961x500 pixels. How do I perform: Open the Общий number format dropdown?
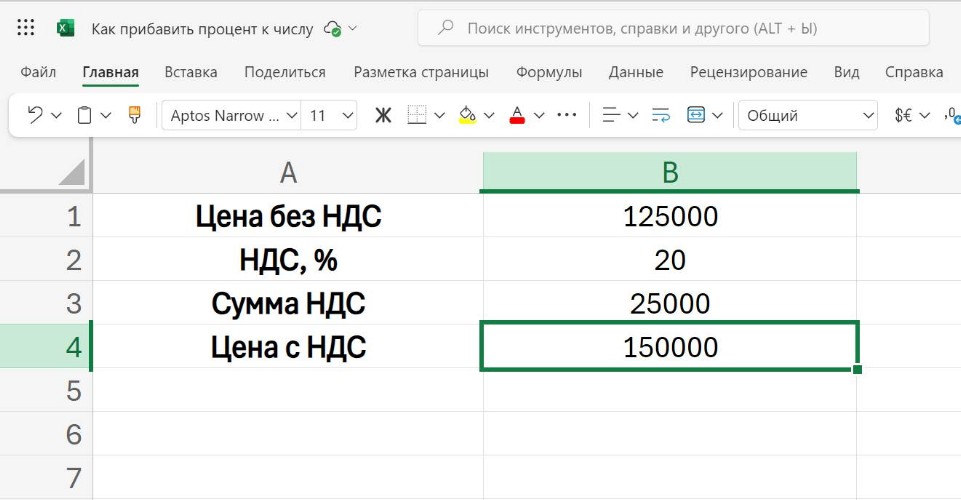(868, 116)
